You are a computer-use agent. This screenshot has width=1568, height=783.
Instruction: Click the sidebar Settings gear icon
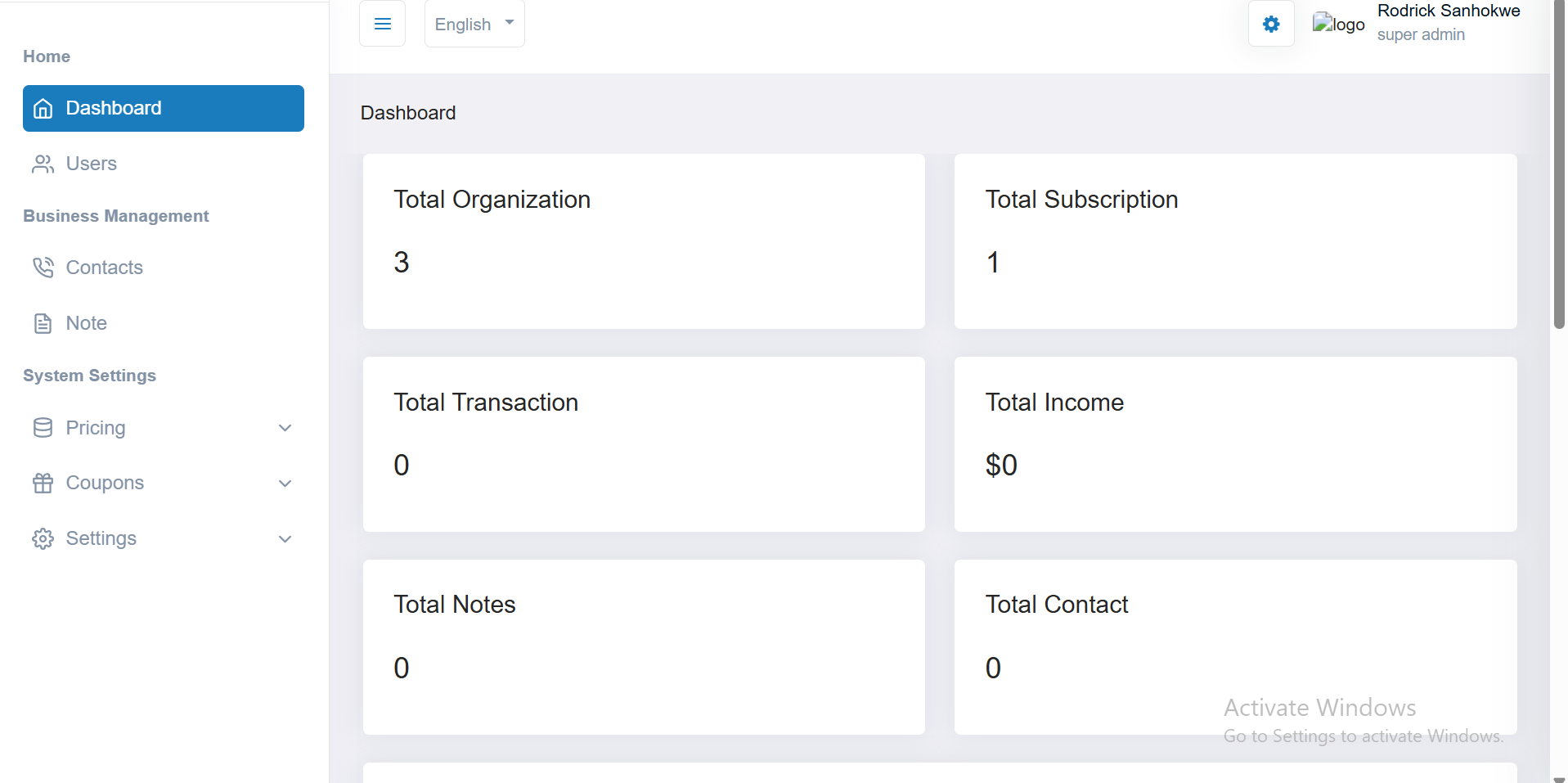click(x=43, y=538)
